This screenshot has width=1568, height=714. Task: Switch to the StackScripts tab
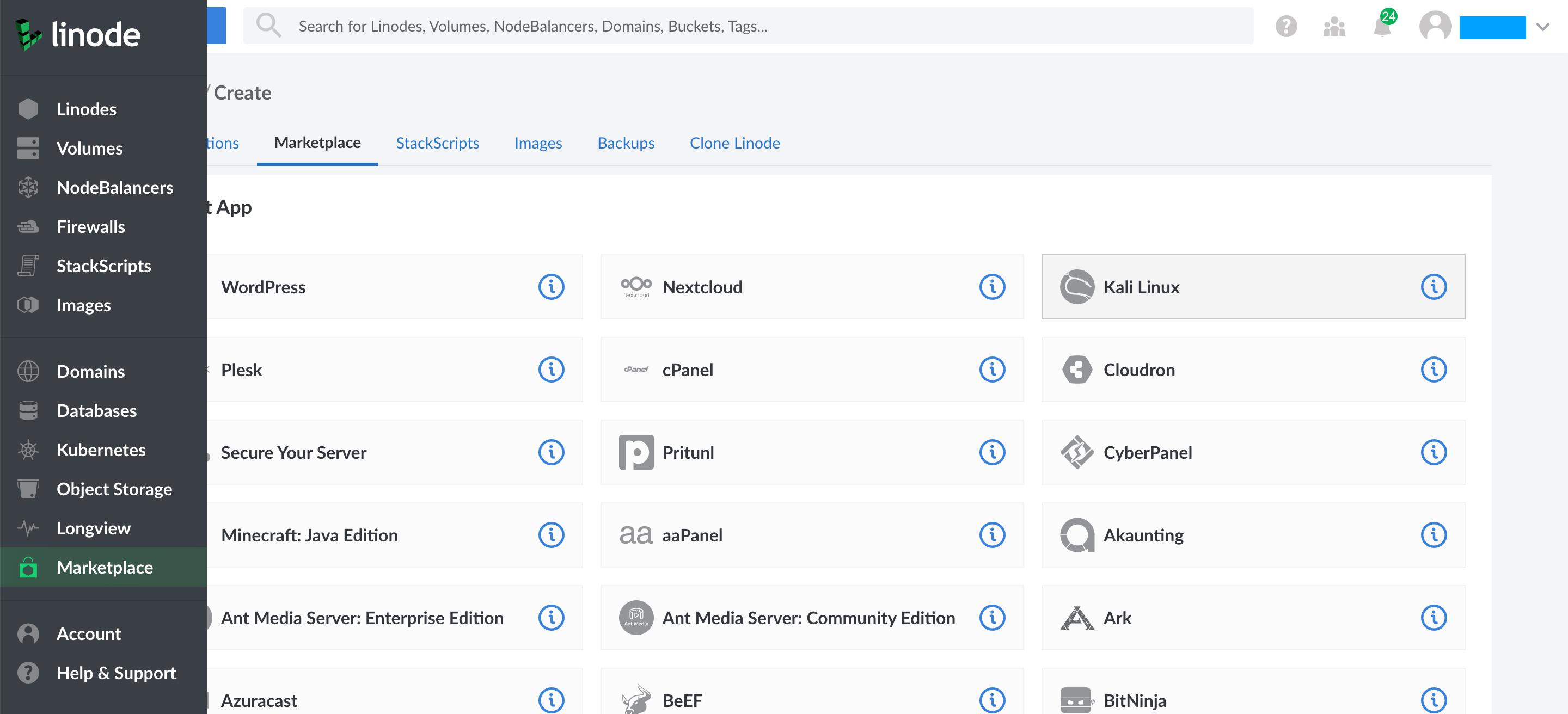pos(437,143)
